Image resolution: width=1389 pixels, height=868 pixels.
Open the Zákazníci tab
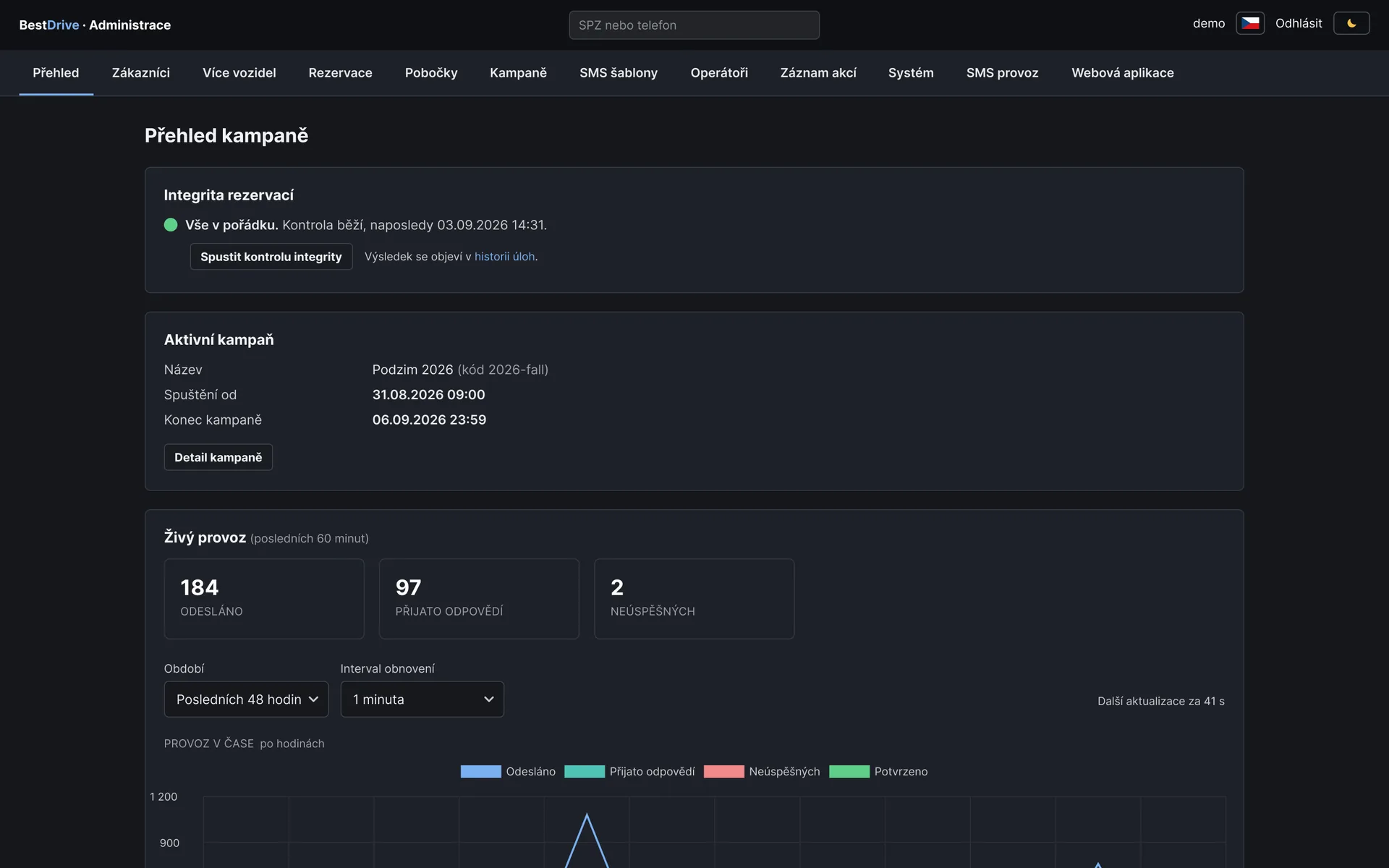click(x=141, y=73)
